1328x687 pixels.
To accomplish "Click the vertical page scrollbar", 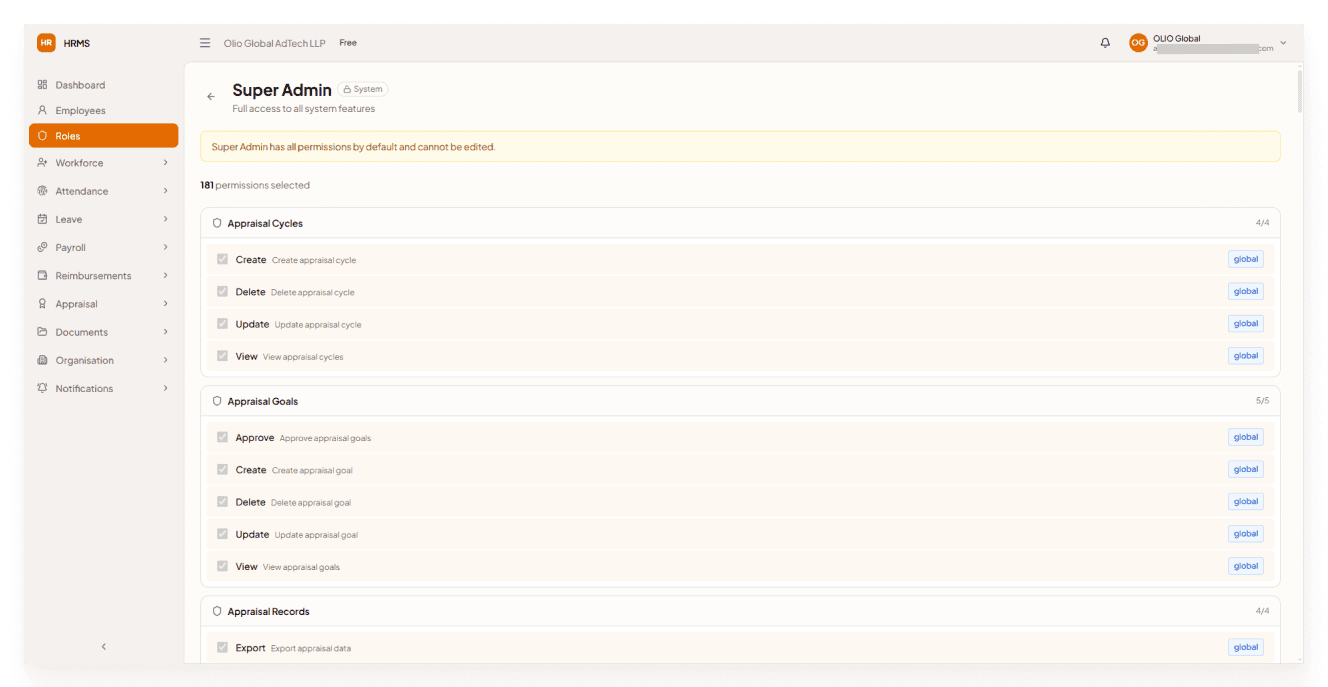I will [1299, 91].
